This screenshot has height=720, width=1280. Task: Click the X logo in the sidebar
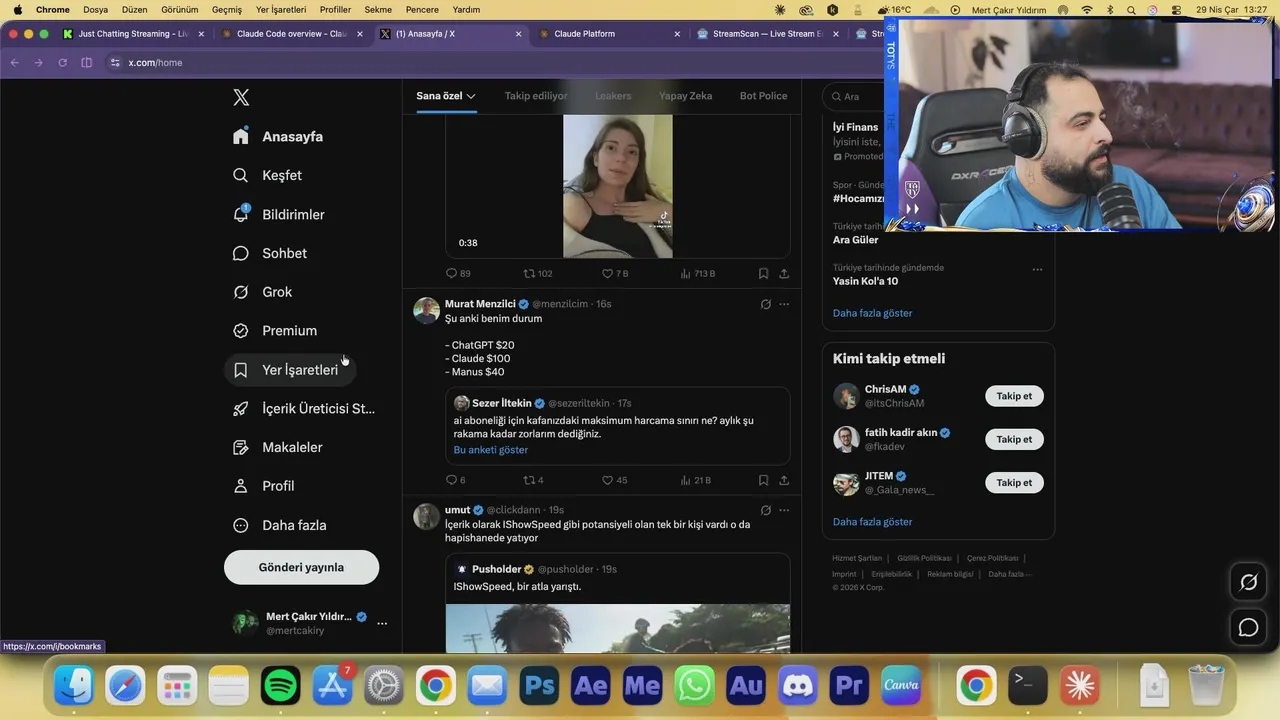[241, 97]
